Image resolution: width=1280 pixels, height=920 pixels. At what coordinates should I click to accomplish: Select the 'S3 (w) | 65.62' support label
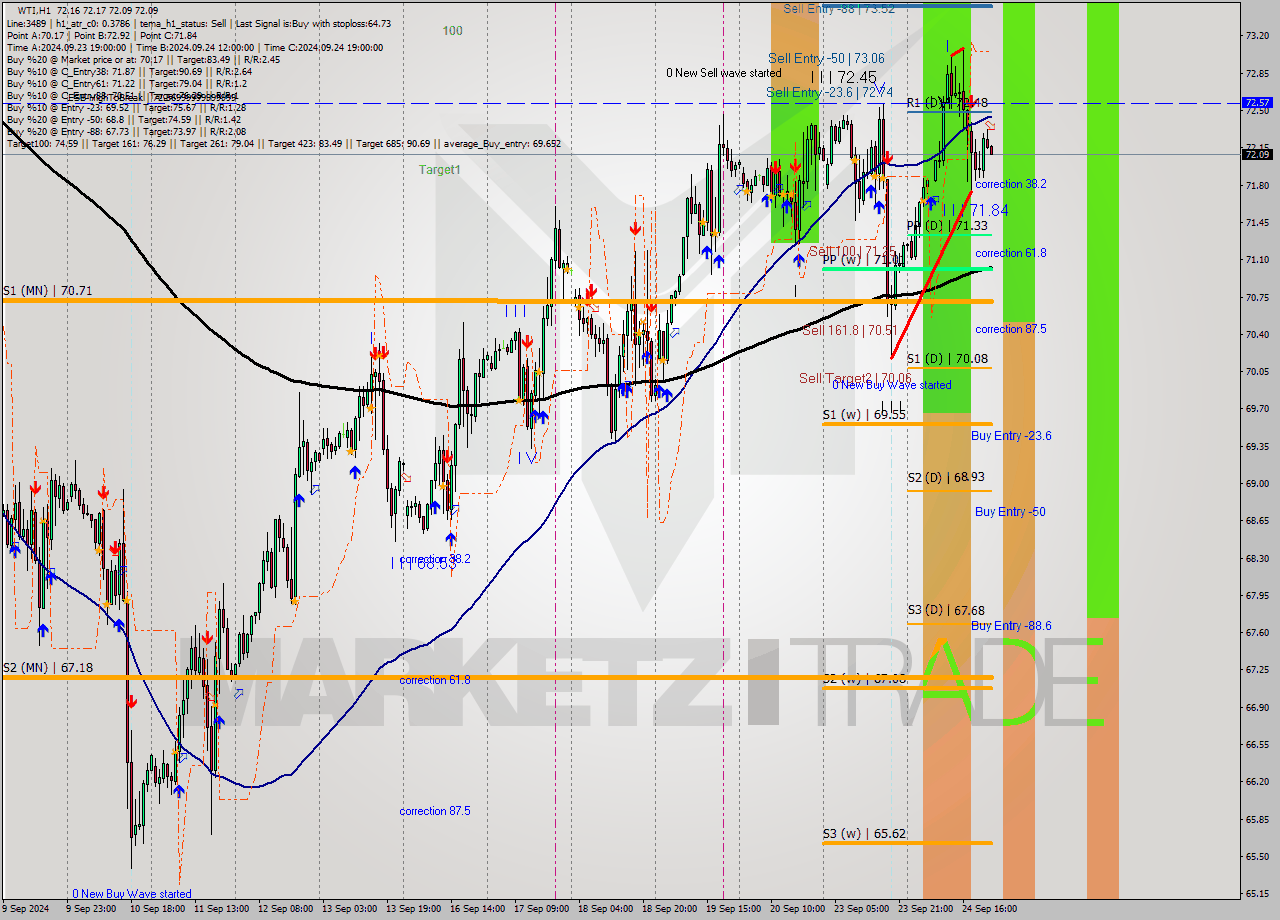pos(864,834)
